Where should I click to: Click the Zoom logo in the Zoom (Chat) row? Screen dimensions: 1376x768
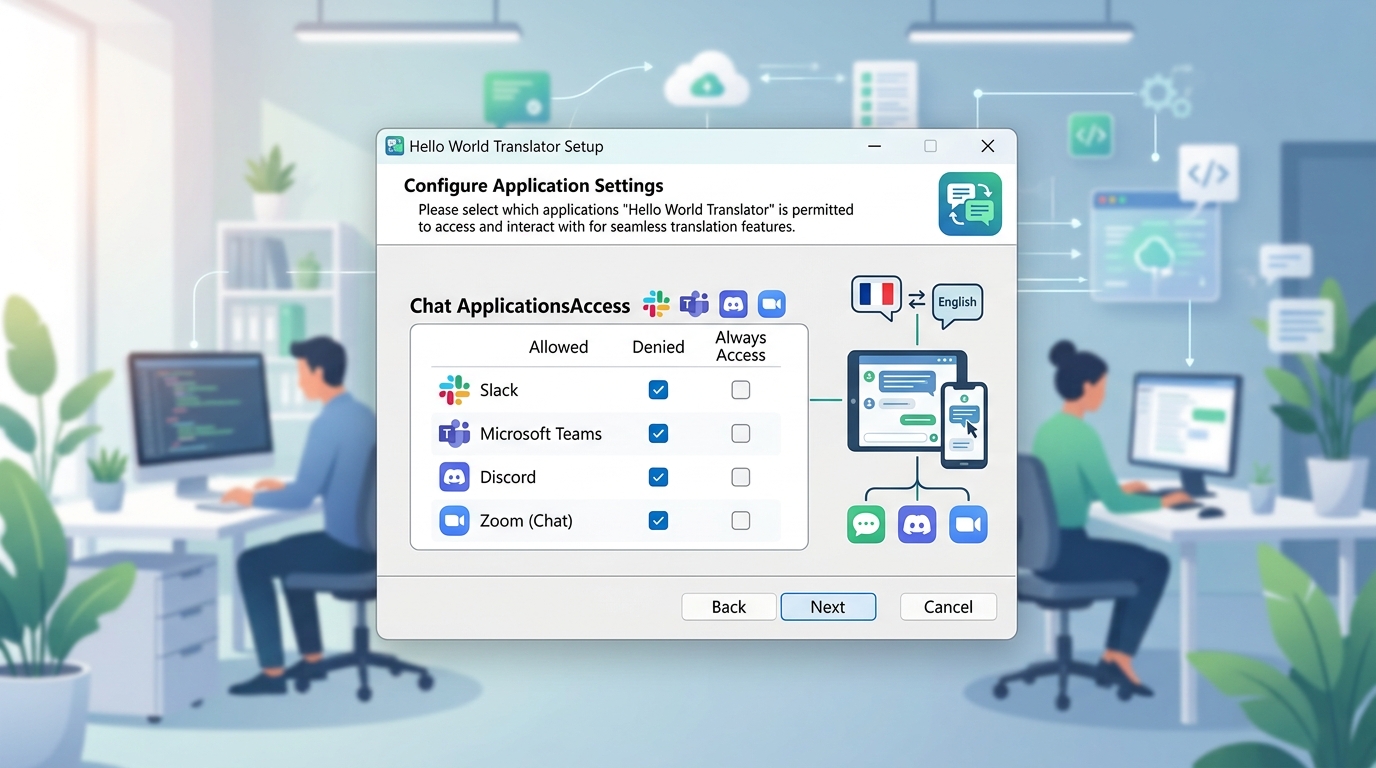[x=454, y=521]
